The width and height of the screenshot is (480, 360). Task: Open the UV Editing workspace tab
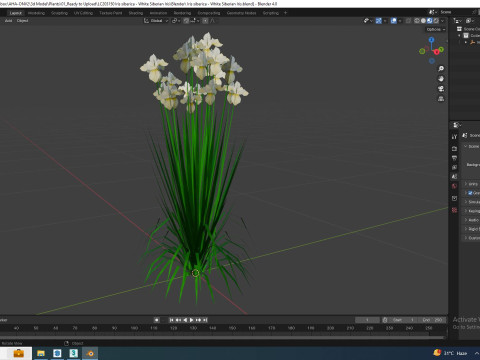pos(83,13)
